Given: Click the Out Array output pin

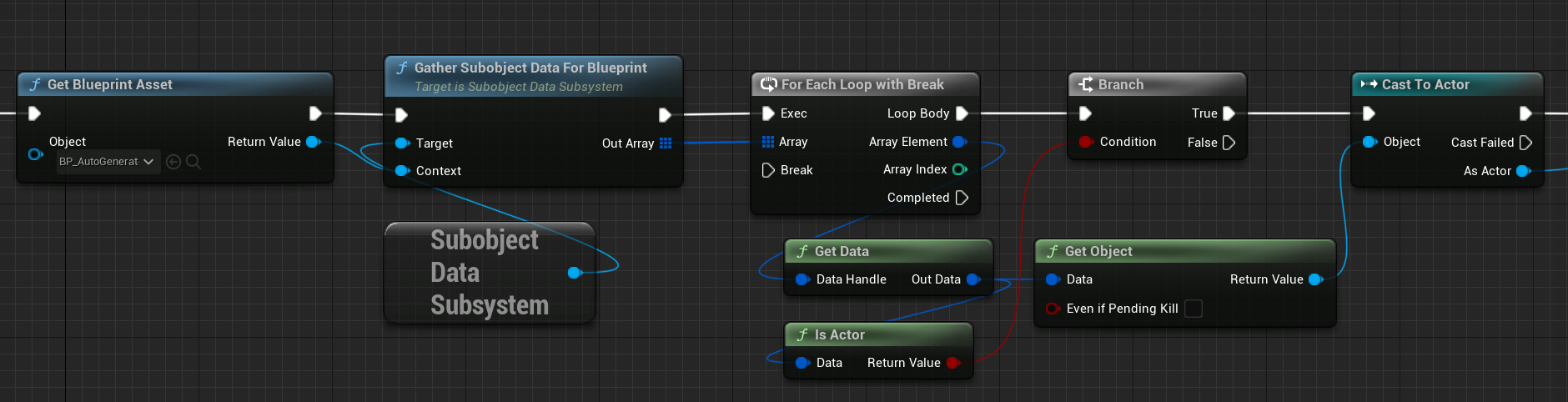Looking at the screenshot, I should 666,143.
